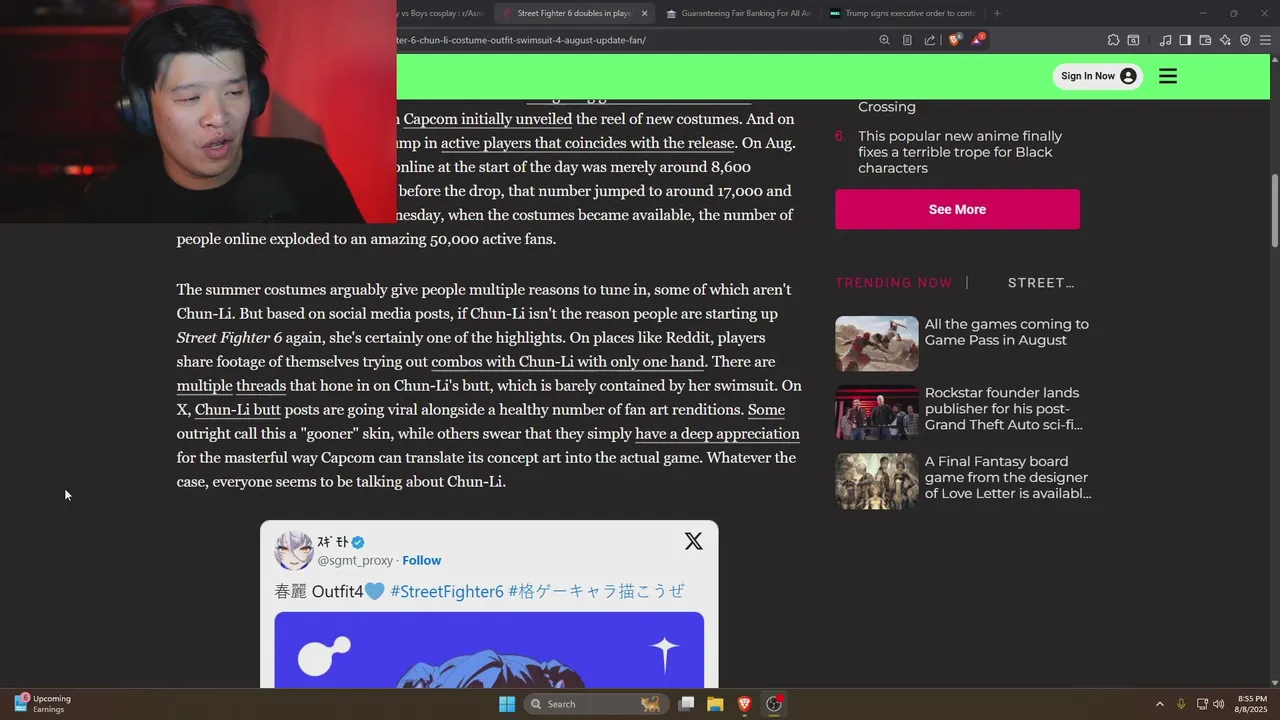1280x720 pixels.
Task: Open Windows Start menu
Action: pyautogui.click(x=507, y=704)
